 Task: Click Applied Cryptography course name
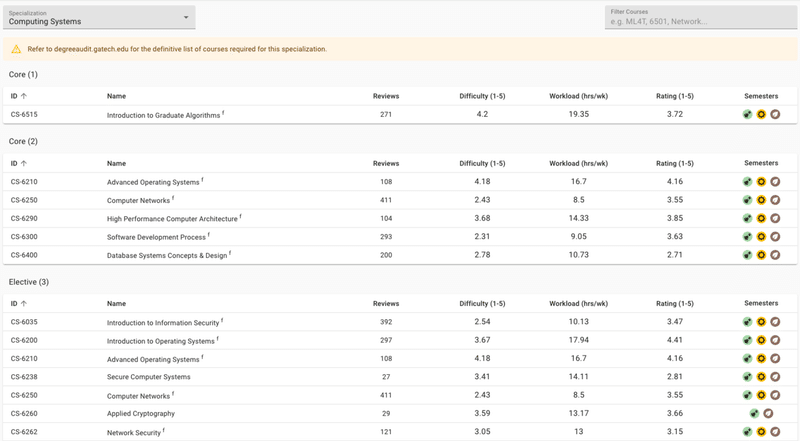click(x=141, y=413)
